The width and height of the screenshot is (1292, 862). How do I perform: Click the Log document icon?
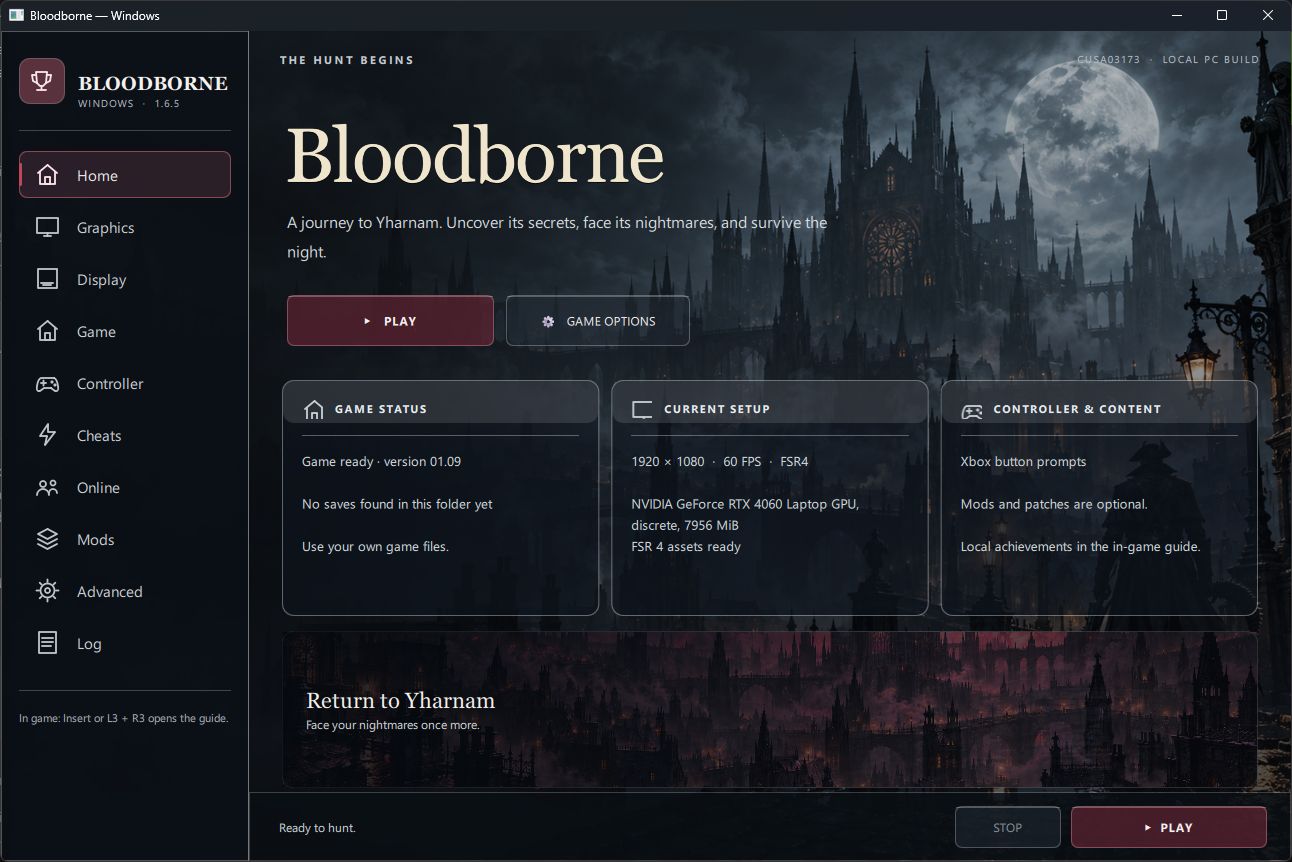pyautogui.click(x=47, y=643)
